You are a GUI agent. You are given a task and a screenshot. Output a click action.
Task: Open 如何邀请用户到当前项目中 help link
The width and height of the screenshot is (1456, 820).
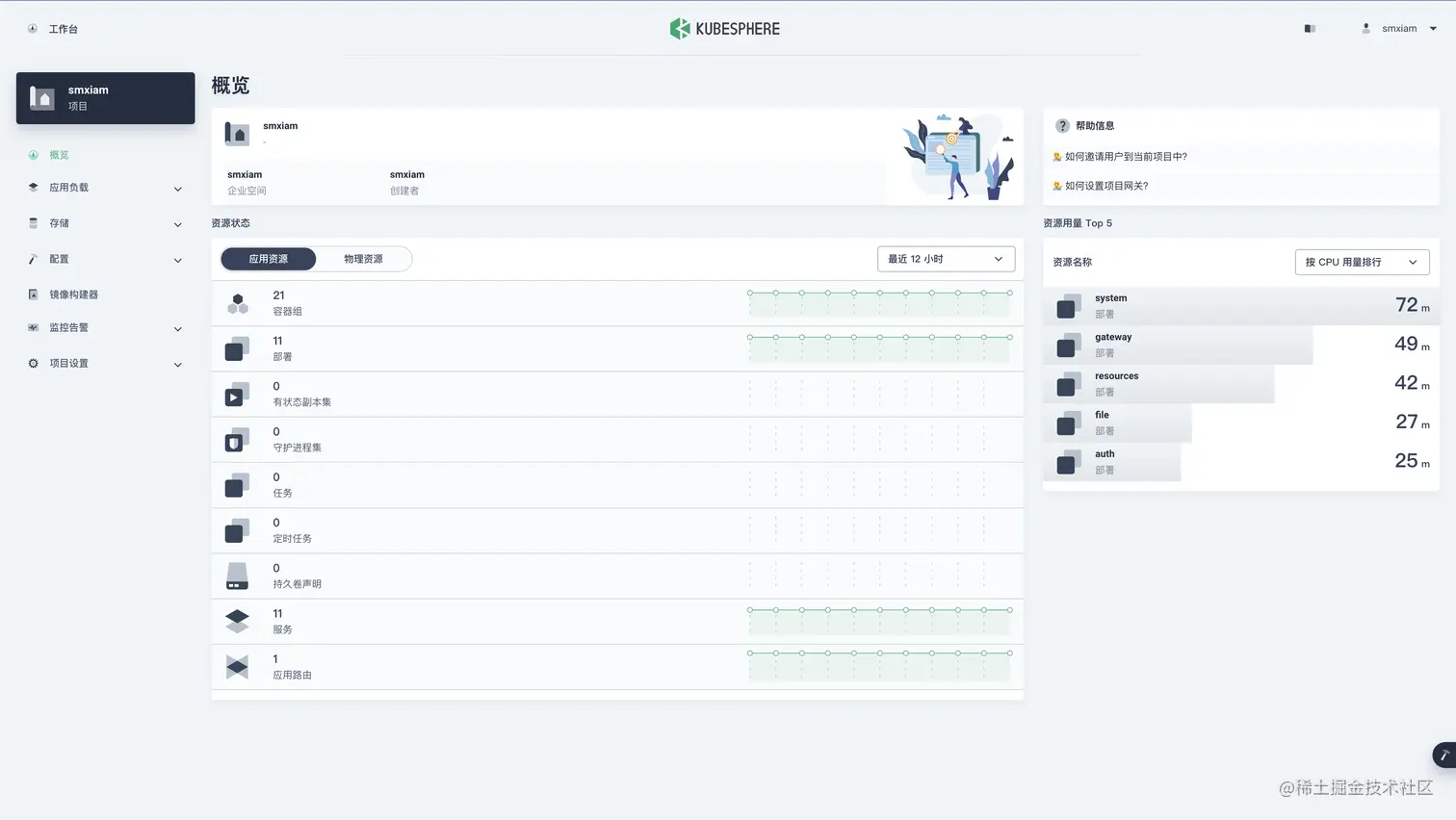(x=1126, y=157)
